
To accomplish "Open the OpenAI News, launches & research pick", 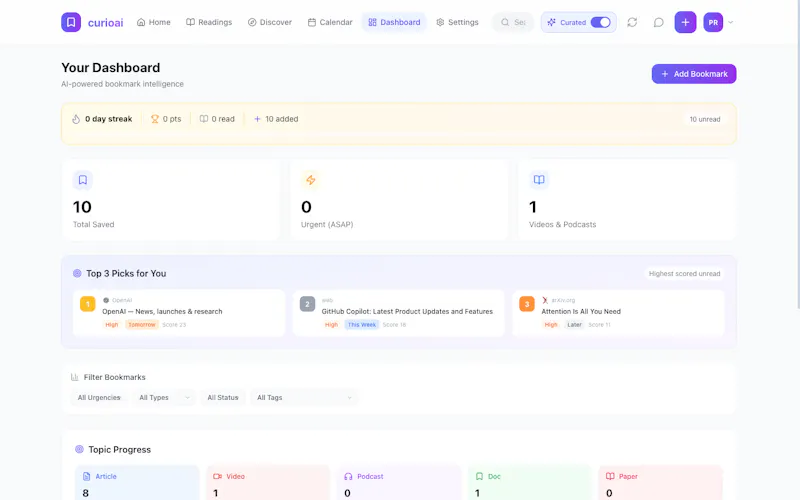I will pos(179,313).
